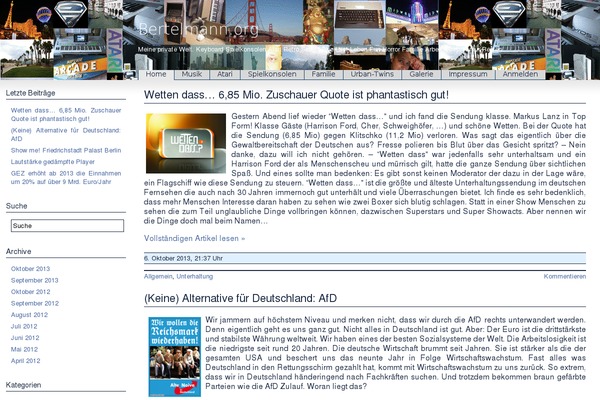Open 'GEZ erhöht ab 2013 die Einnahmen' post
Viewport: 600px width, 400px height.
point(66,178)
